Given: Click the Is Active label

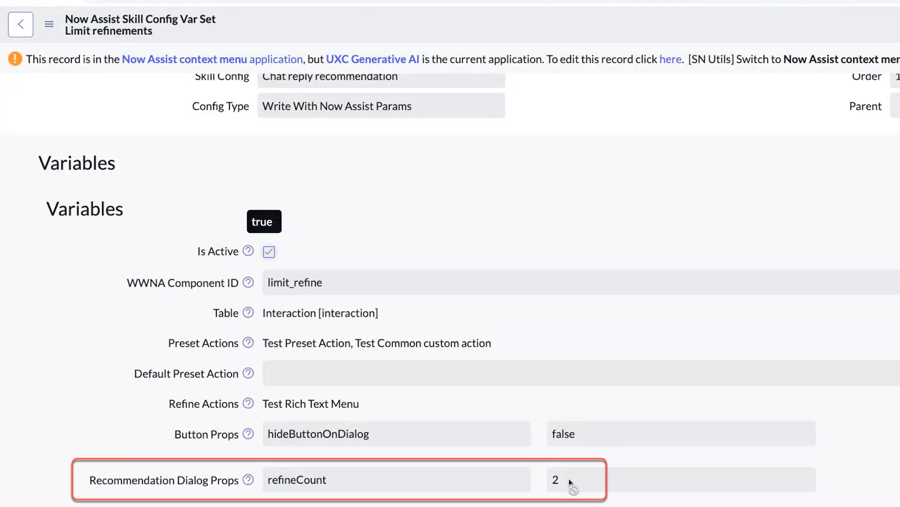Looking at the screenshot, I should click(x=218, y=251).
